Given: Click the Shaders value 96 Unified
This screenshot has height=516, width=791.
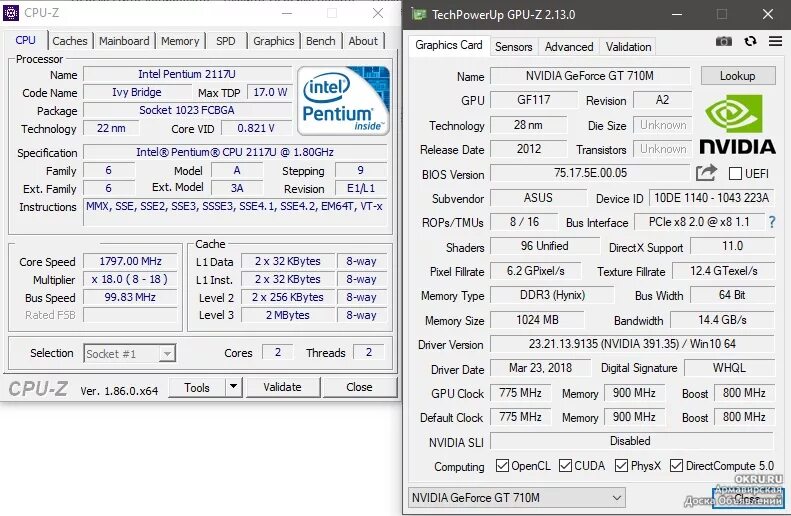Looking at the screenshot, I should pyautogui.click(x=545, y=246).
